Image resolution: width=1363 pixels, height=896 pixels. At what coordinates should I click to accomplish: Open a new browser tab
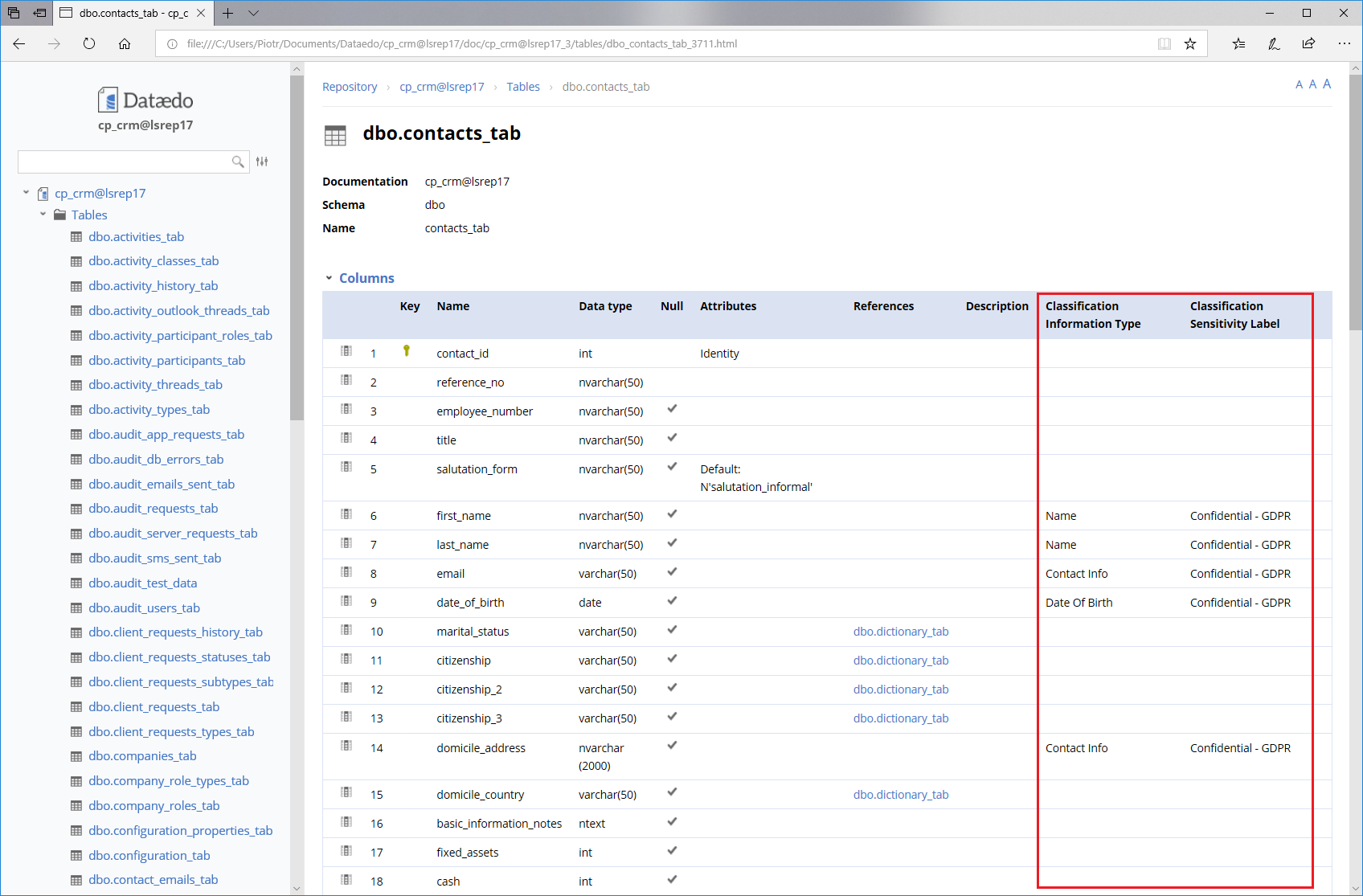228,13
